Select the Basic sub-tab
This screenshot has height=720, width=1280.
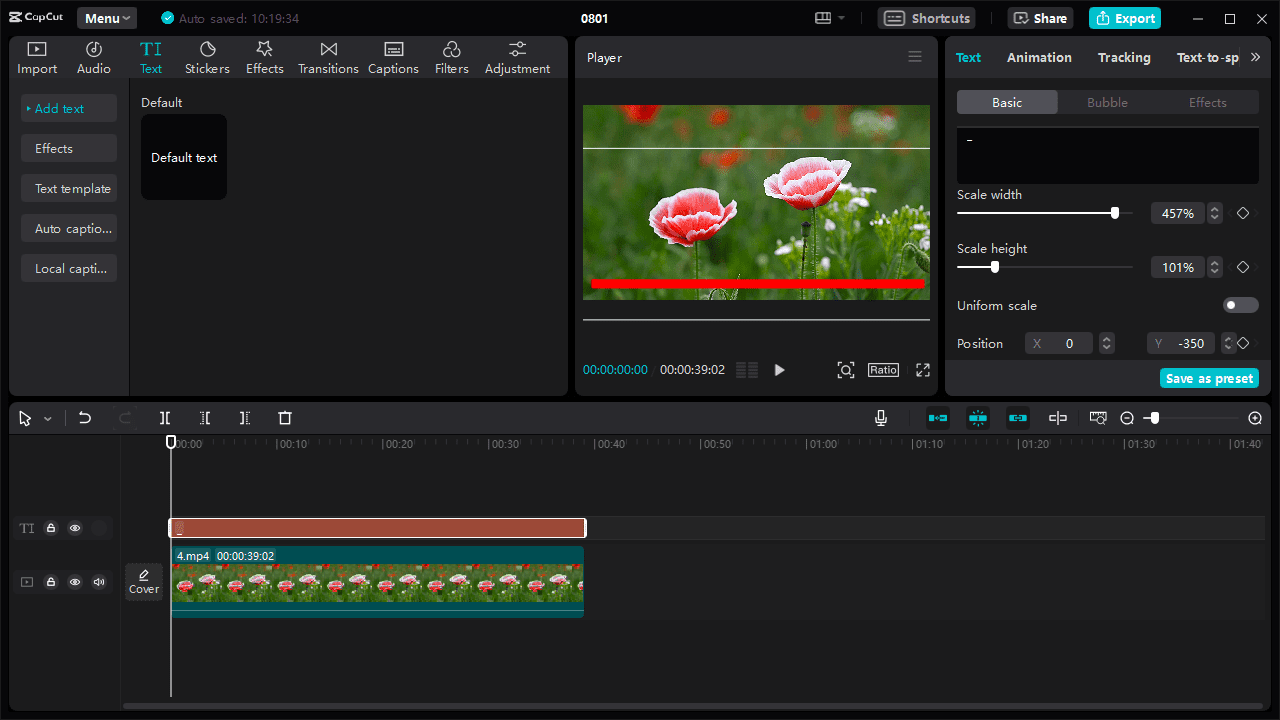pos(1007,102)
